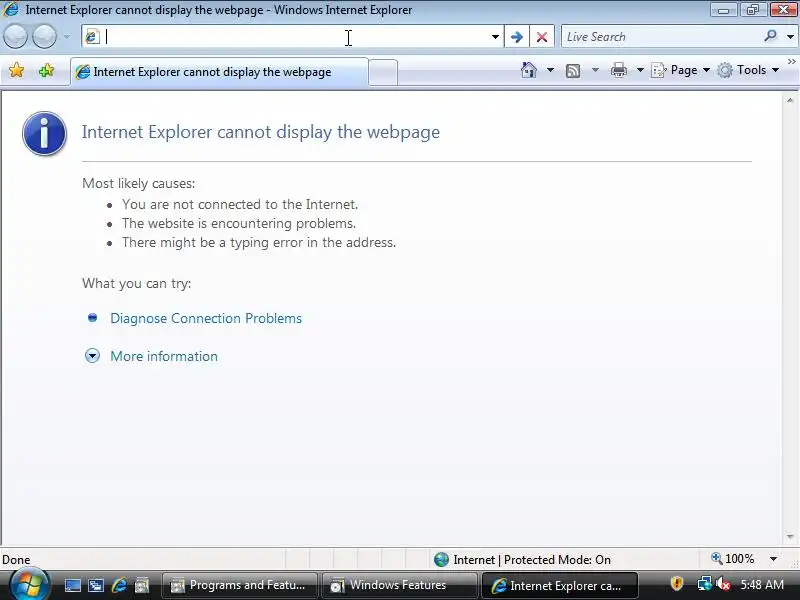Click the Print icon

click(619, 70)
